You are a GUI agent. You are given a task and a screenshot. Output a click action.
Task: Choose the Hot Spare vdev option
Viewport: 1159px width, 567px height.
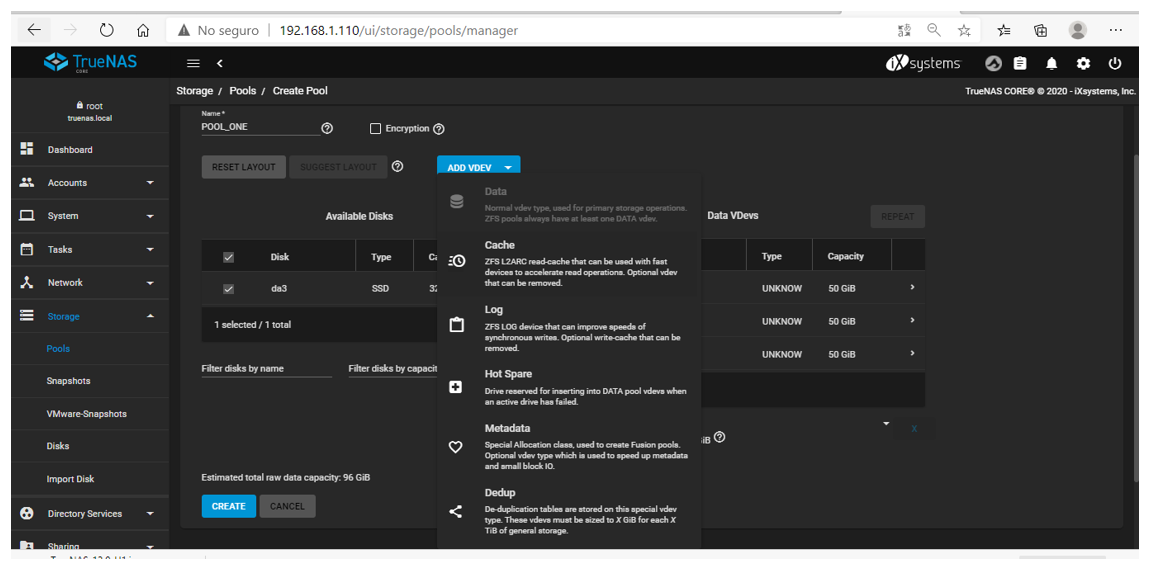tap(568, 388)
